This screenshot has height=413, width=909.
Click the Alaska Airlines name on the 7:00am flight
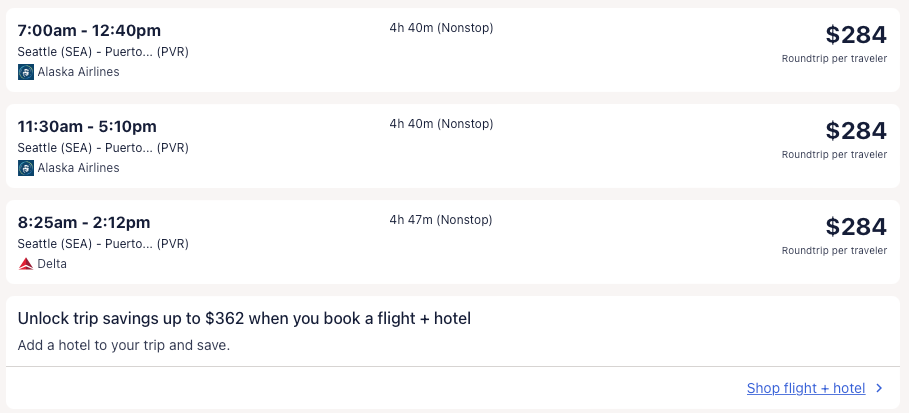click(78, 72)
